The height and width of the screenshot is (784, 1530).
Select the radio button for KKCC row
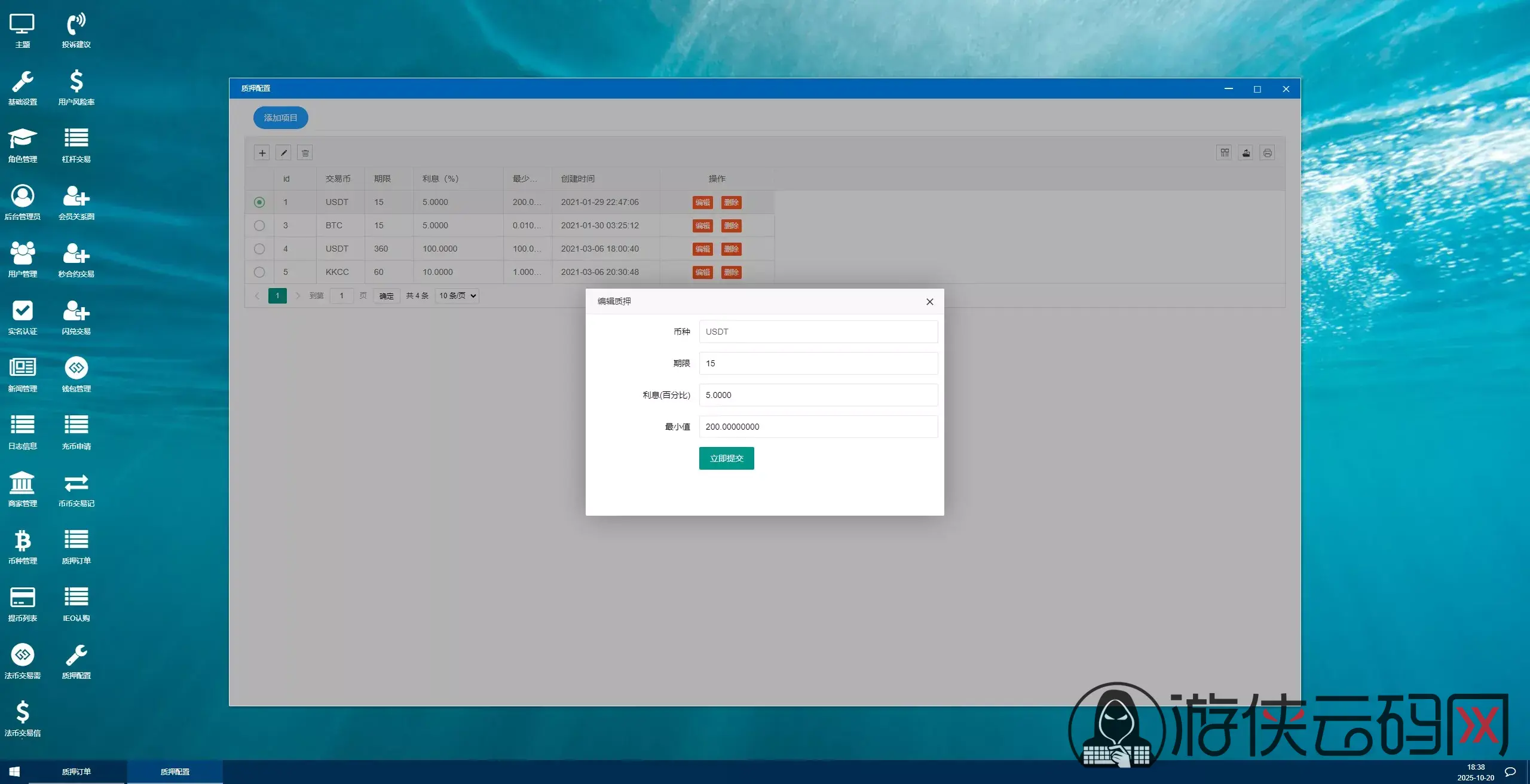click(x=259, y=272)
